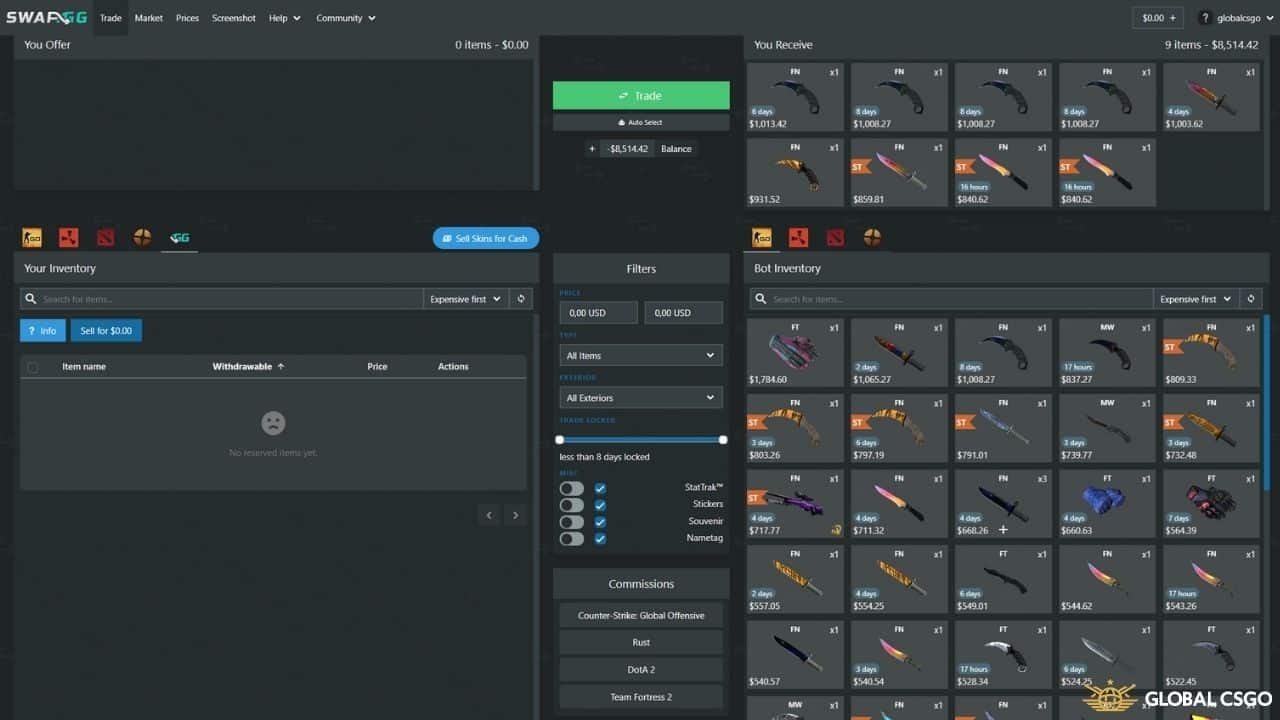1280x720 pixels.
Task: Uncheck the Souvenir checkbox
Action: [x=600, y=522]
